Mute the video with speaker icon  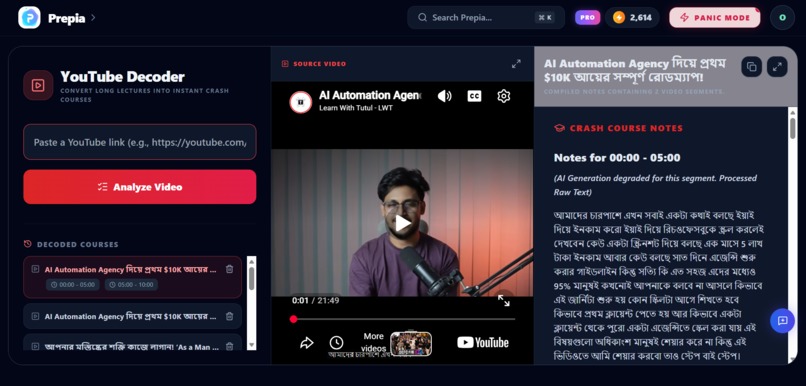pos(445,96)
